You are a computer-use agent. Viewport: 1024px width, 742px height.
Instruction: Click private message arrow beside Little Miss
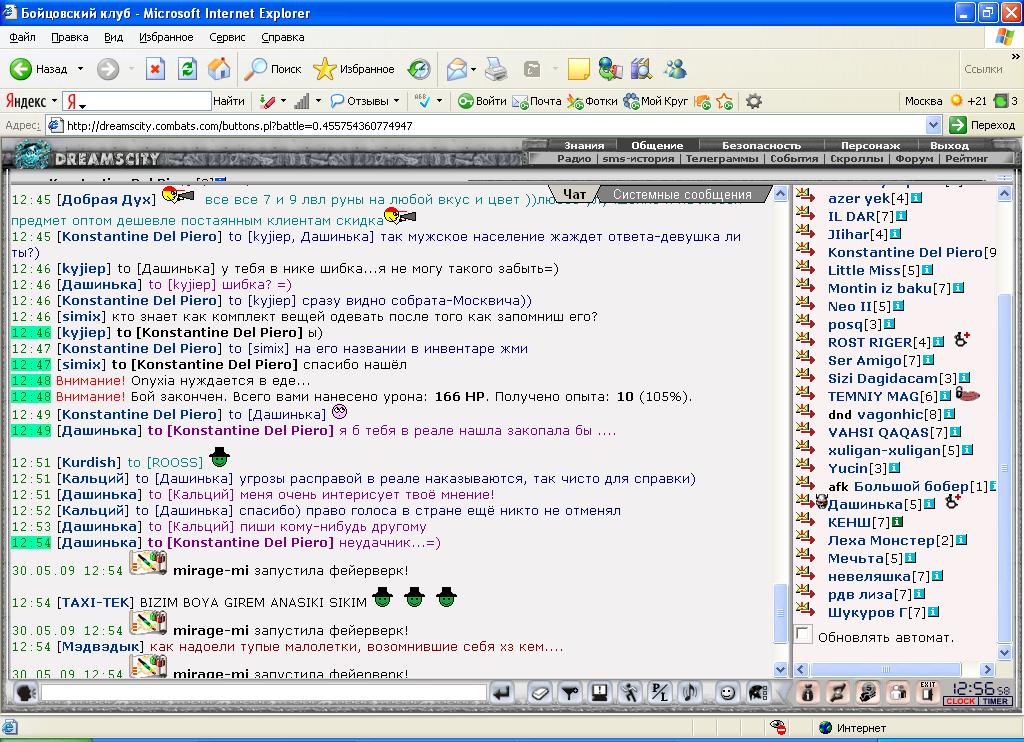[x=805, y=268]
